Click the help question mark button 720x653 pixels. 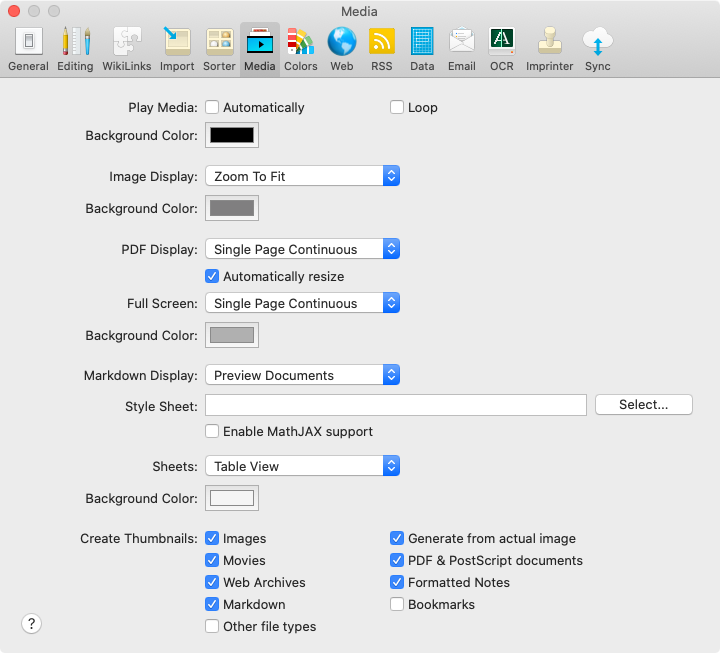point(31,624)
